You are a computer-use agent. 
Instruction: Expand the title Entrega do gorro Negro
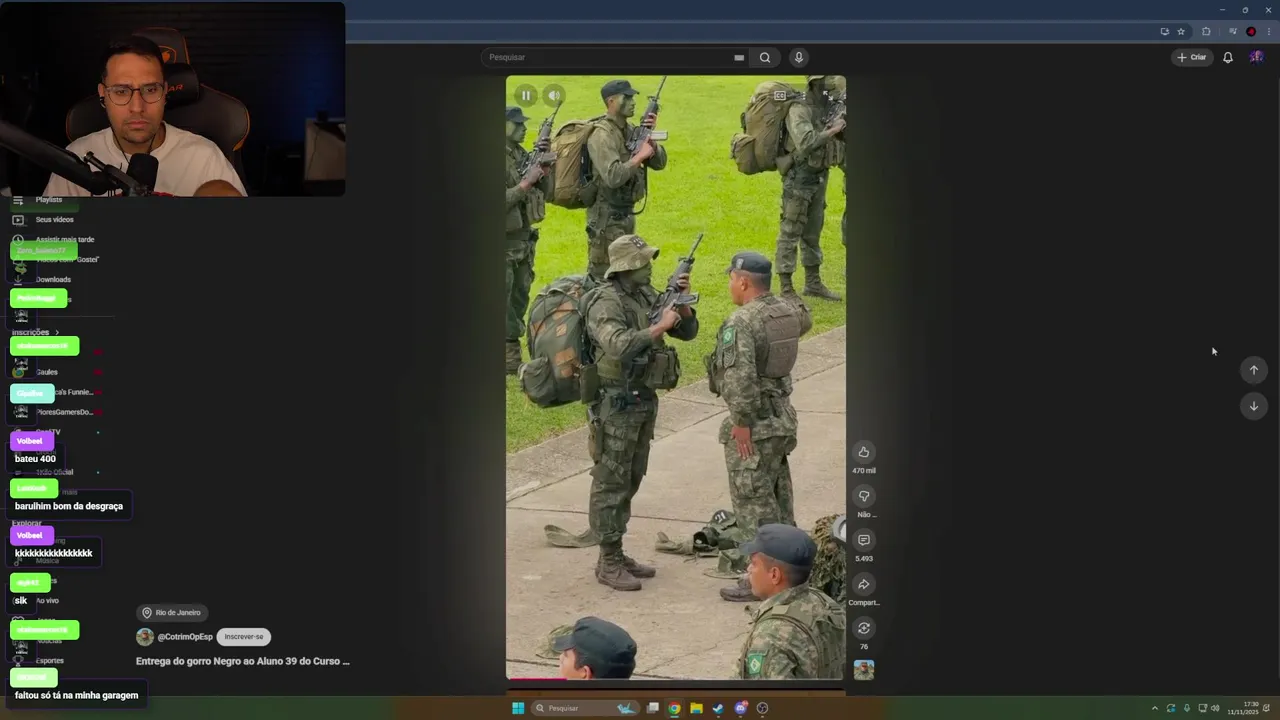coord(243,661)
